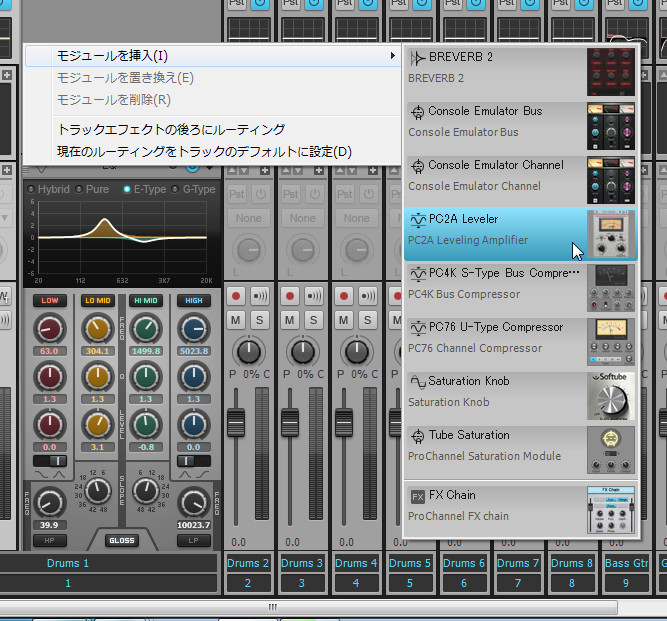667x621 pixels.
Task: Open the Drums 4 send None dropdown
Action: point(357,218)
